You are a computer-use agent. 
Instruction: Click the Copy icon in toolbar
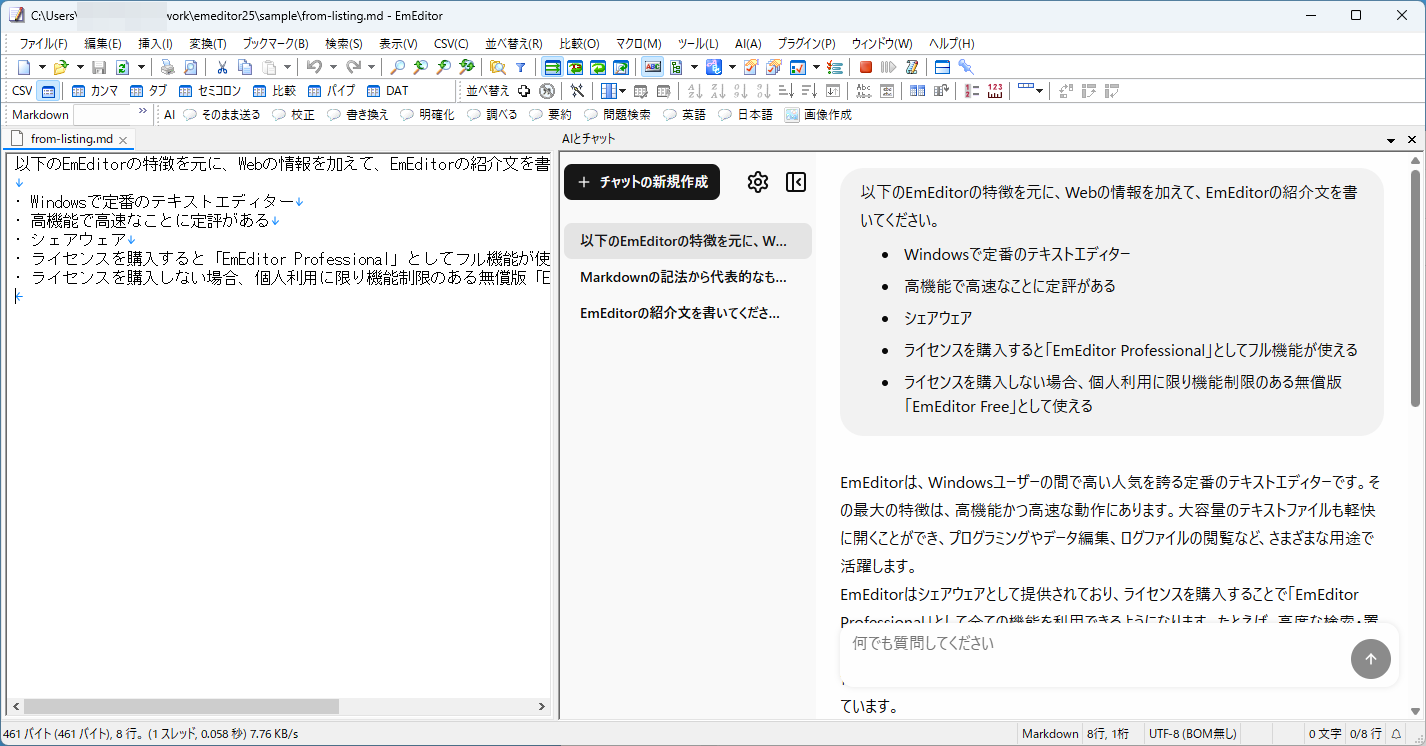[245, 67]
